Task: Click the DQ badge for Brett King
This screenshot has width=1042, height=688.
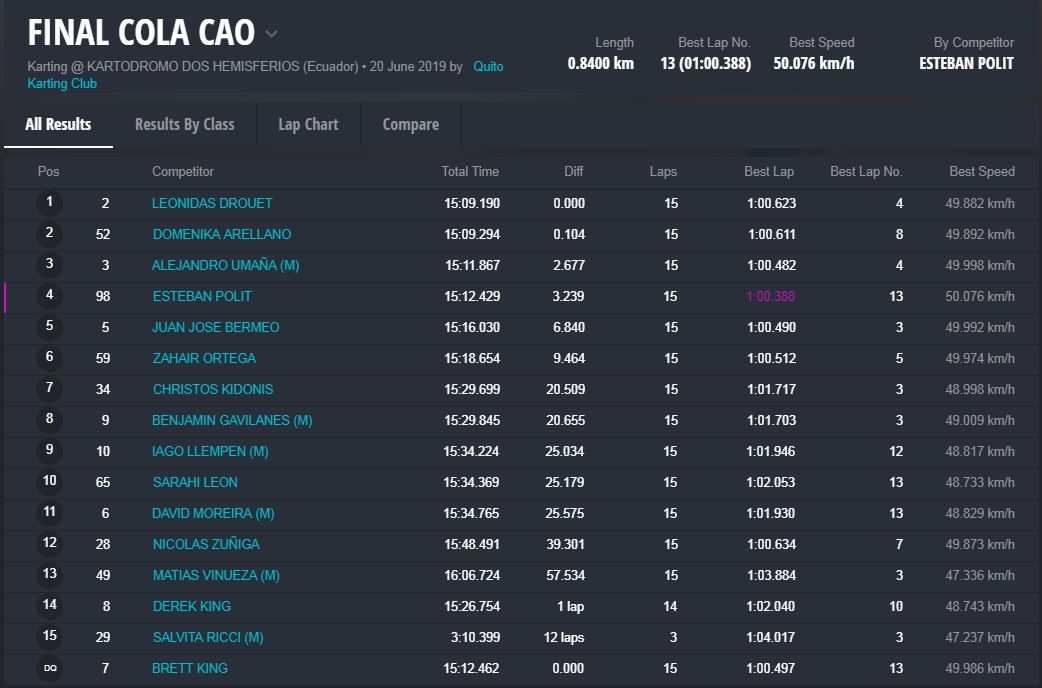Action: coord(49,668)
